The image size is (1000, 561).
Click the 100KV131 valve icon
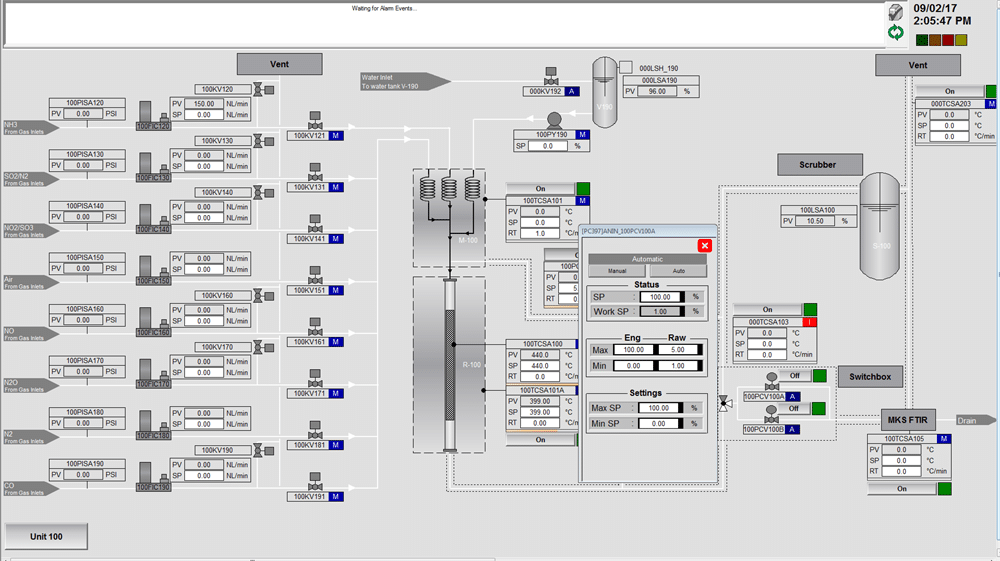pos(315,172)
